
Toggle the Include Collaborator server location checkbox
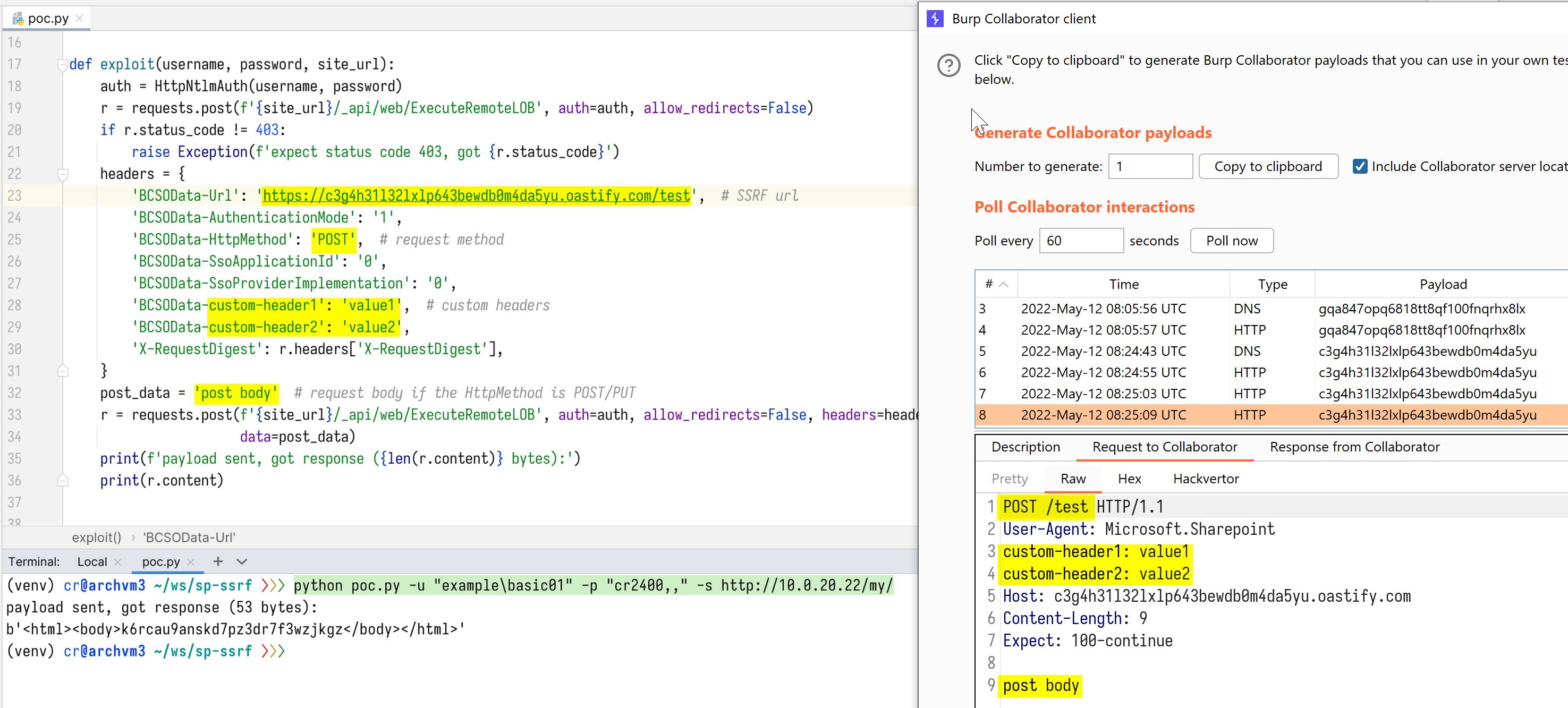click(1361, 166)
